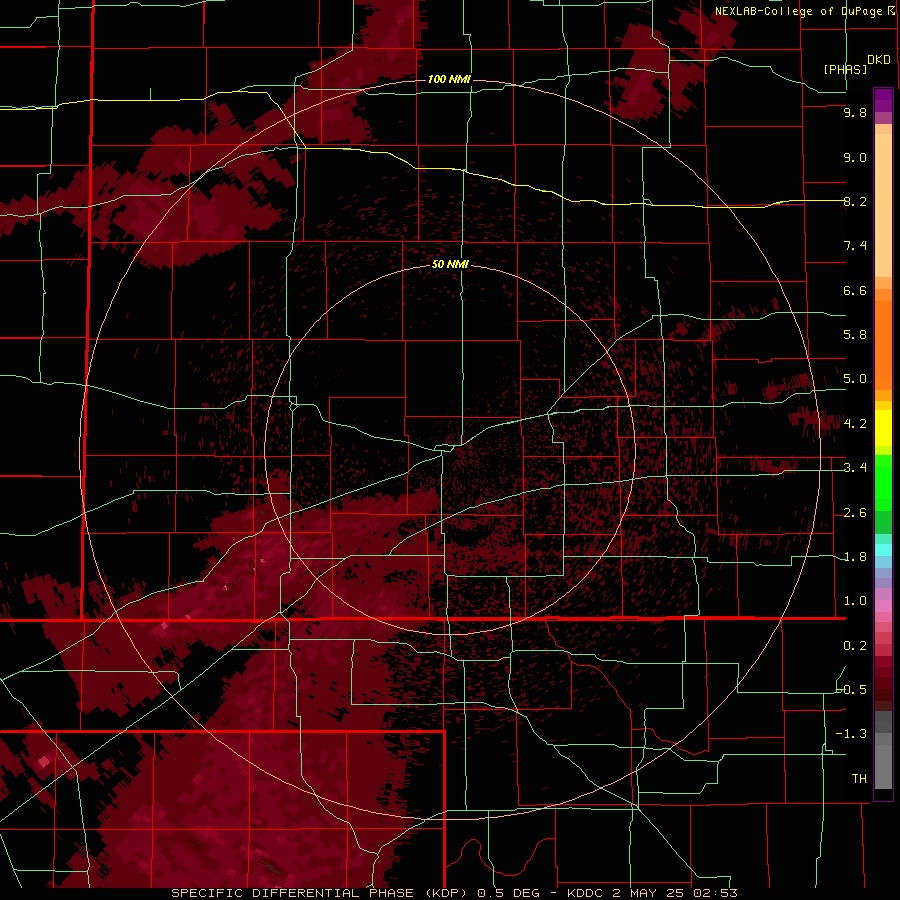The height and width of the screenshot is (900, 900).
Task: Select the 5.8 value on the scale
Action: pos(855,335)
